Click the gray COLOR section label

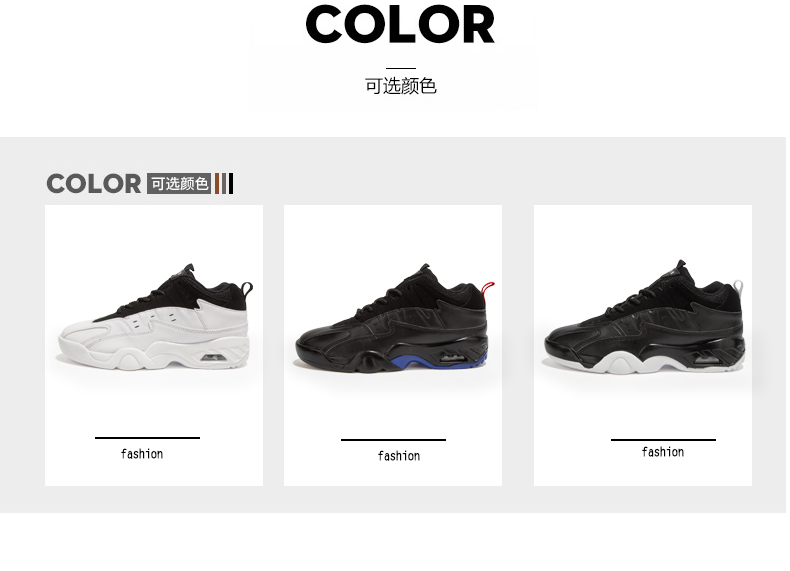[x=94, y=183]
